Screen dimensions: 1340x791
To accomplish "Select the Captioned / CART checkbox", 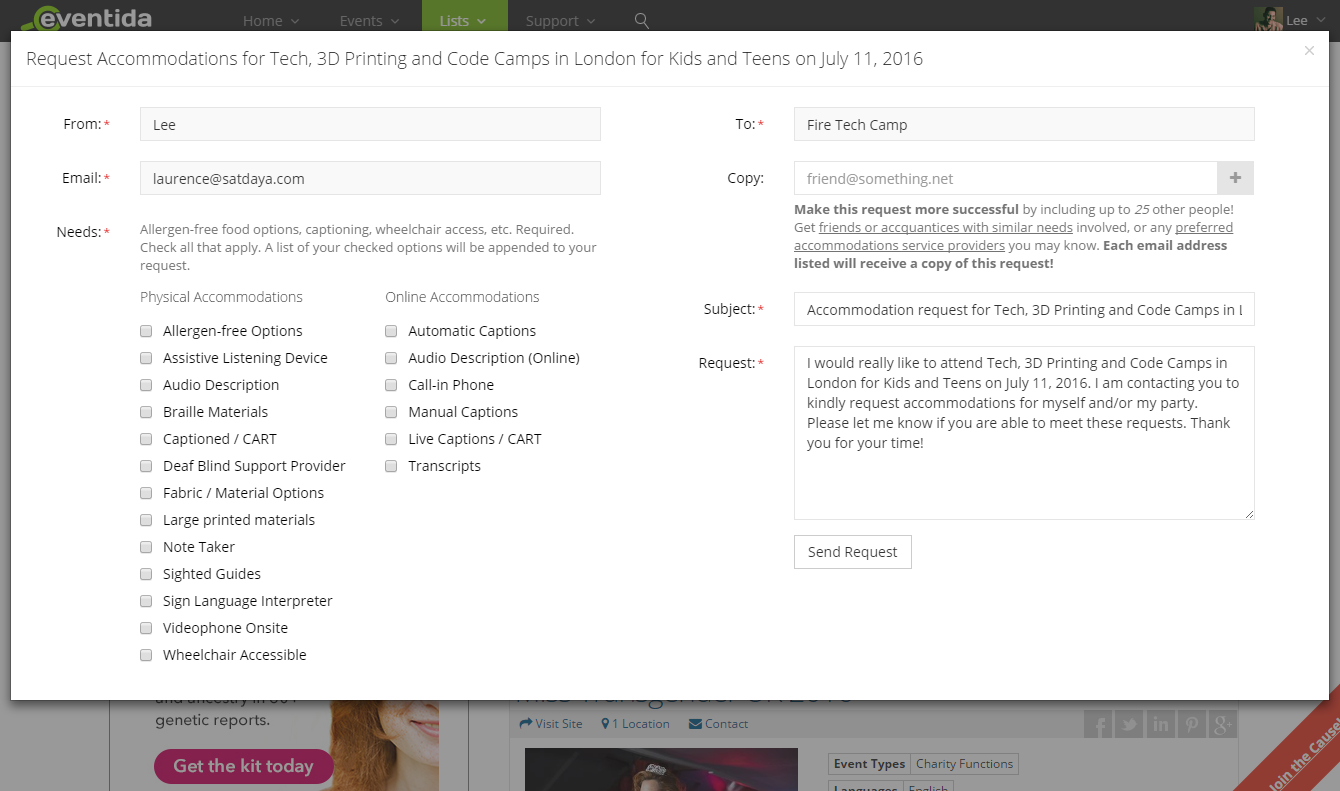I will pos(146,439).
